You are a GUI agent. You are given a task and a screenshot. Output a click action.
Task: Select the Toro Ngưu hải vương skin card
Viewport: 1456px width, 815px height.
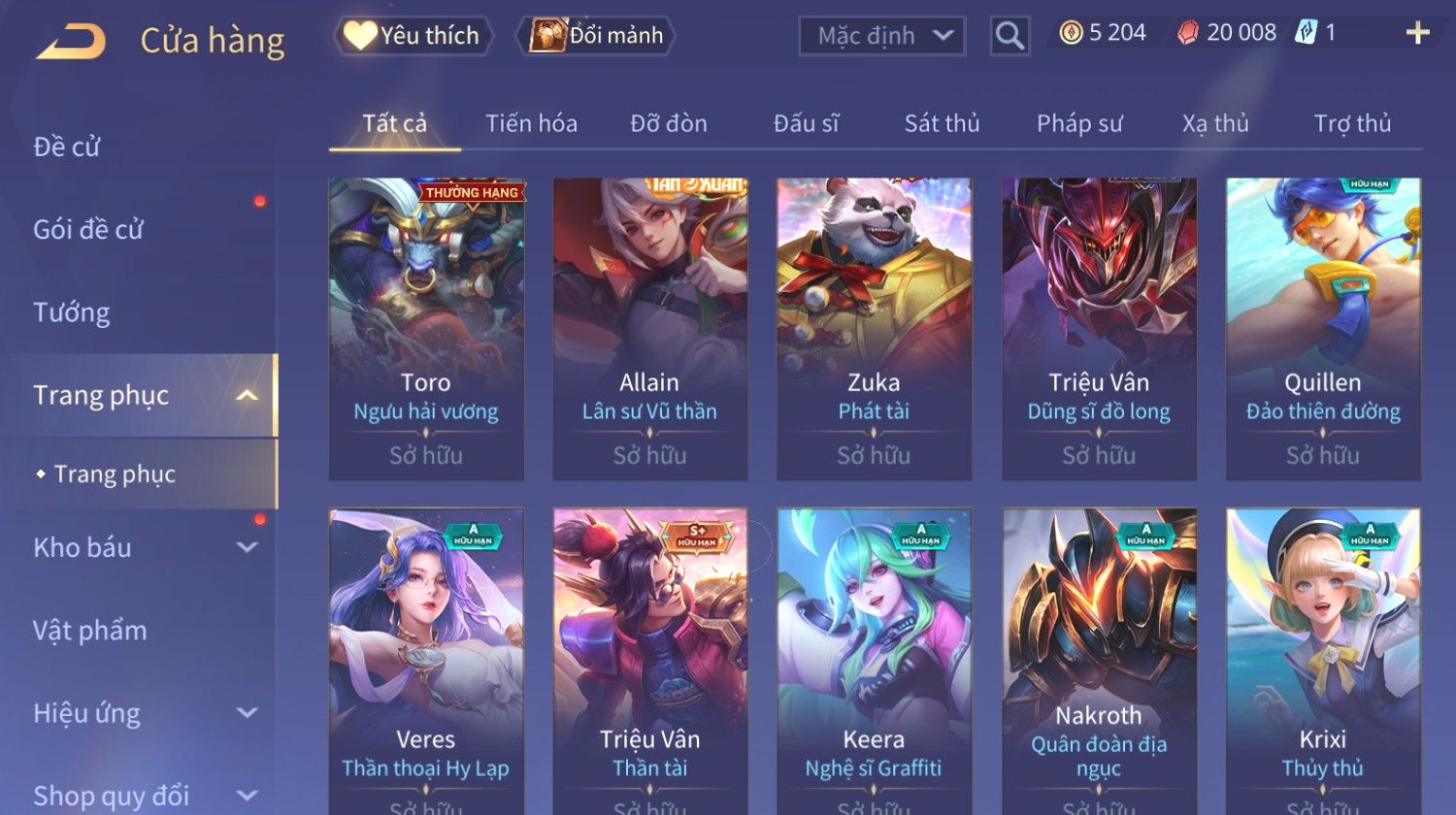click(x=426, y=329)
